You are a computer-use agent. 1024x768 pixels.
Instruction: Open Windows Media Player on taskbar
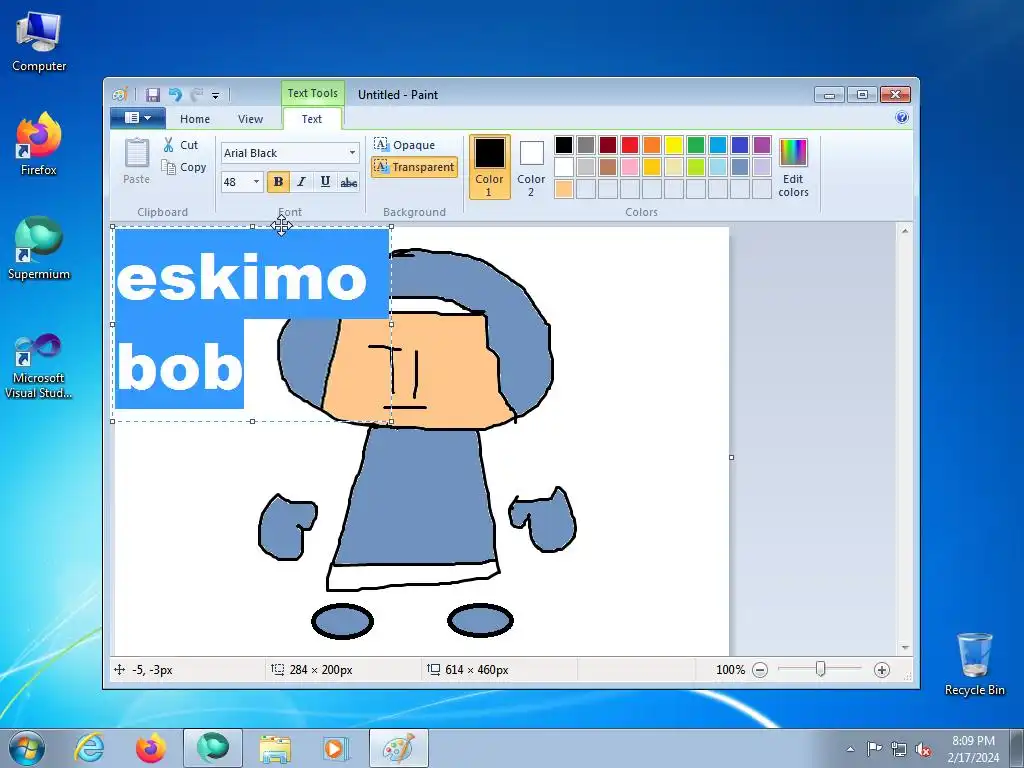click(336, 748)
